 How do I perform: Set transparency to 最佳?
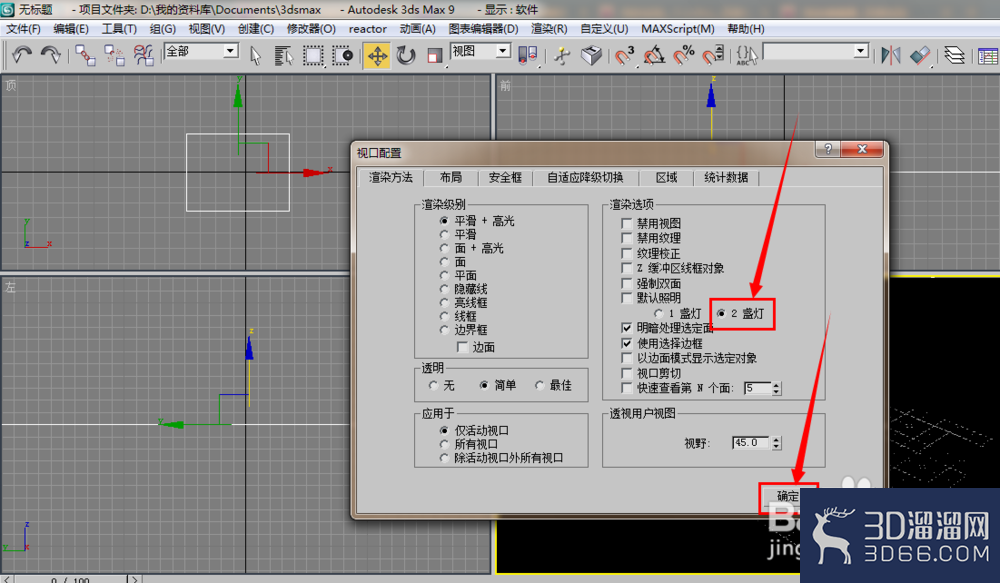coord(554,385)
